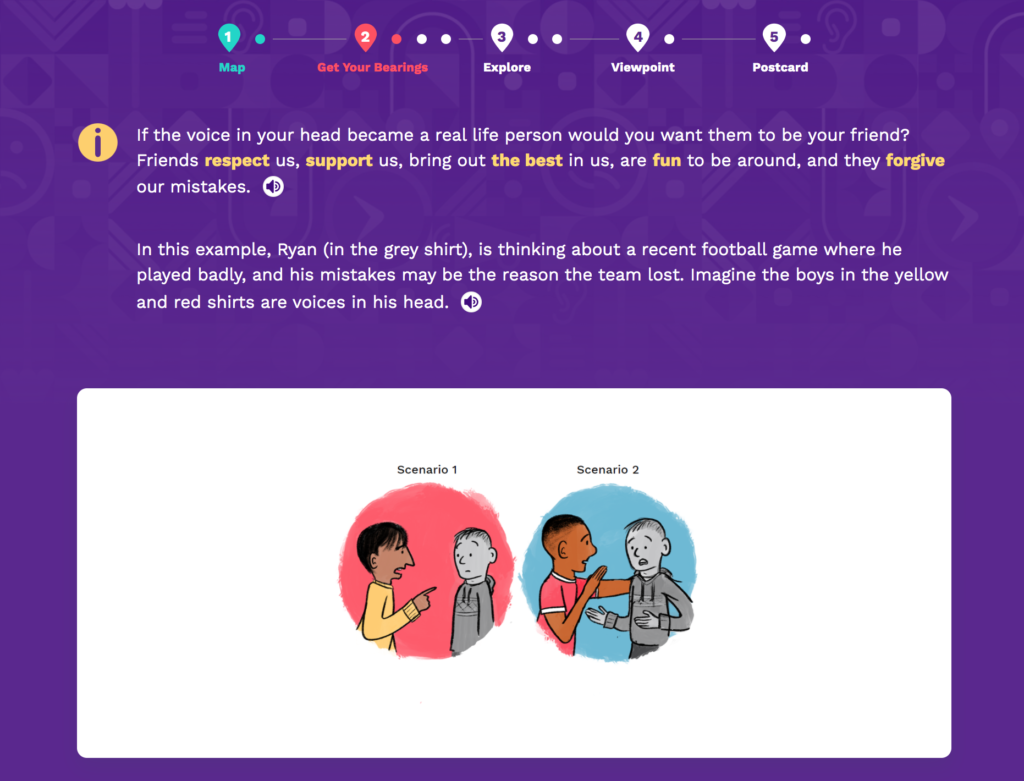Click the step 1 Map pin icon
This screenshot has width=1024, height=781.
pos(229,38)
